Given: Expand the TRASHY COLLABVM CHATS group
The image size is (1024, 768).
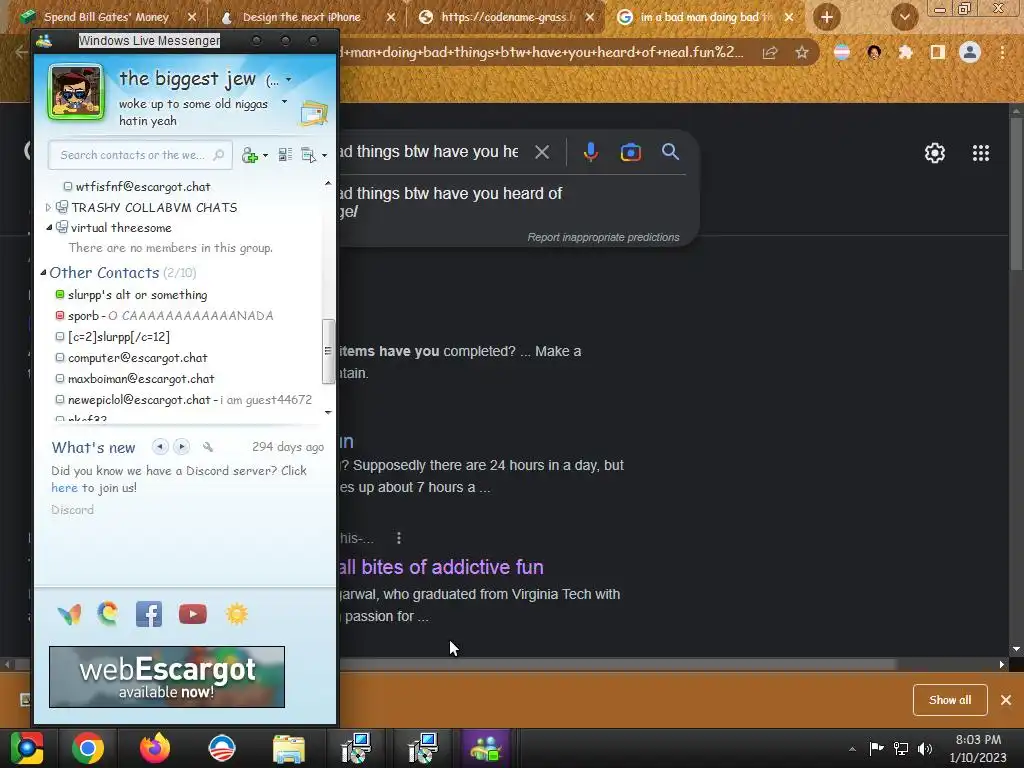Looking at the screenshot, I should pyautogui.click(x=48, y=207).
